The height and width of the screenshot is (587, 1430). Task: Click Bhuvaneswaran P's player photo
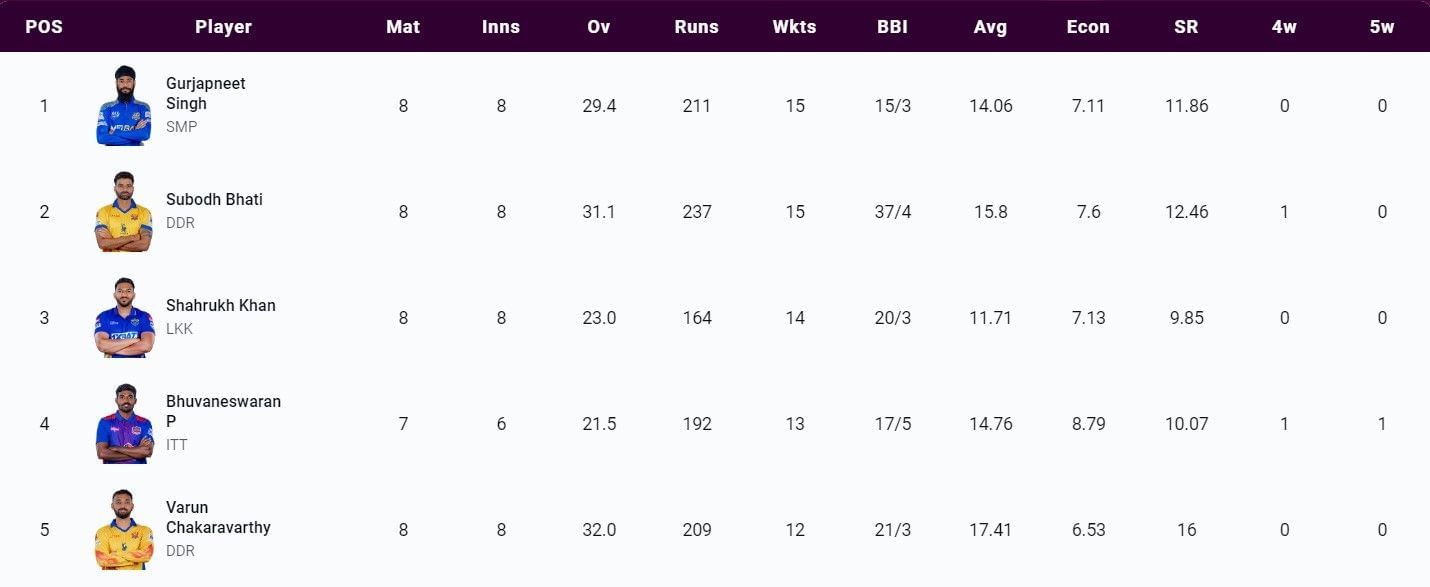pos(124,424)
